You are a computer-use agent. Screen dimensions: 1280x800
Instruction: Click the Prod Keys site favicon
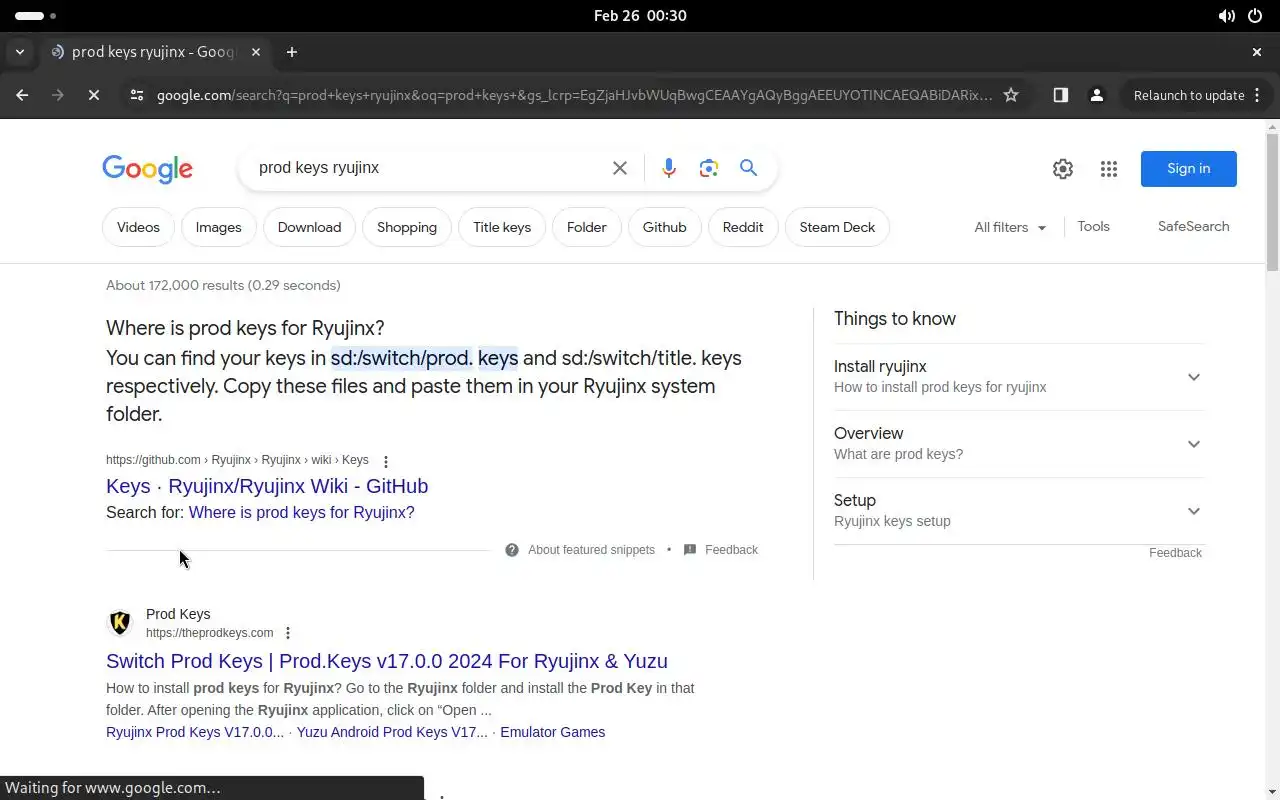[120, 623]
